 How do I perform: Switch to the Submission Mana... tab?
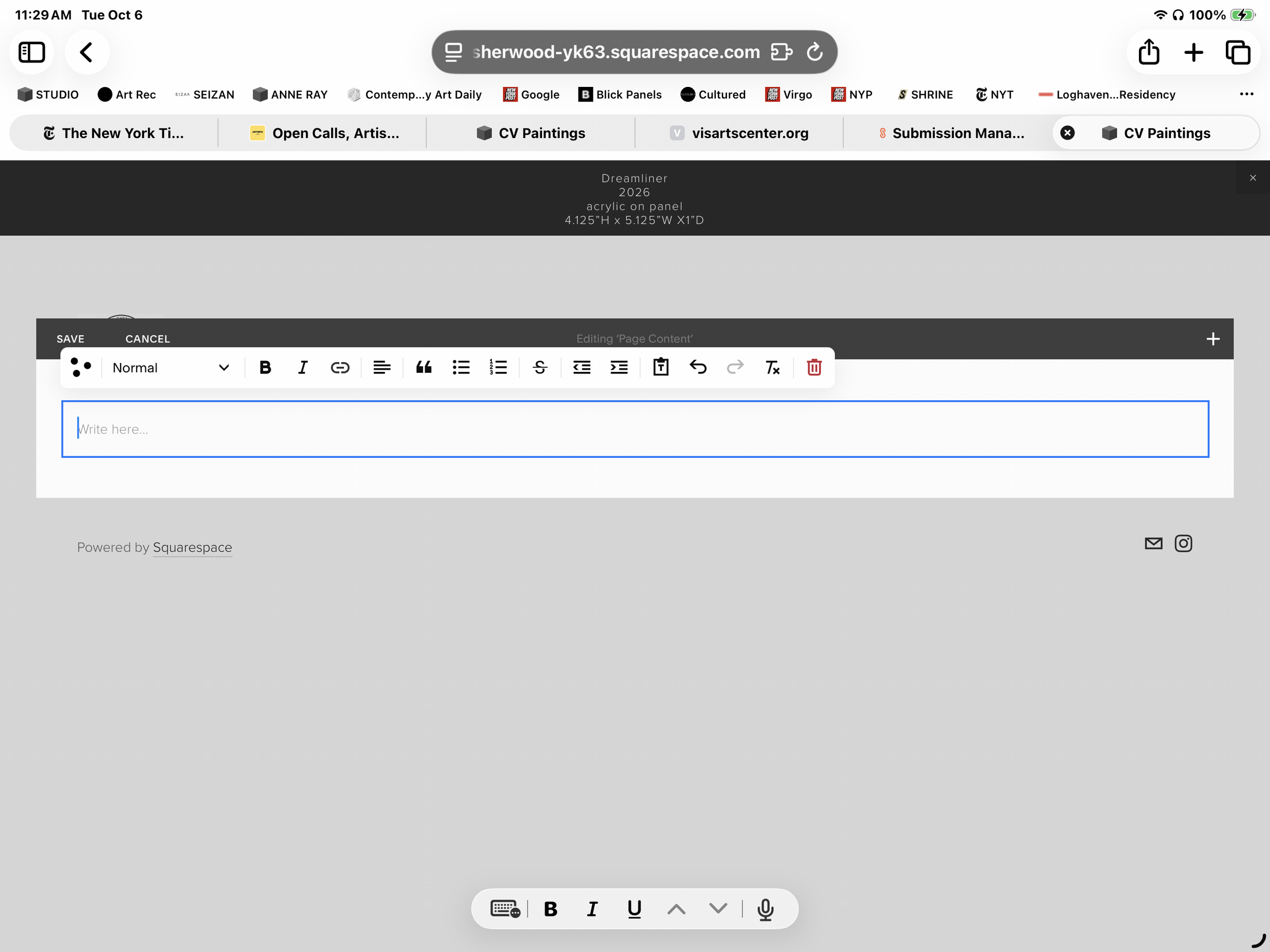[x=951, y=133]
